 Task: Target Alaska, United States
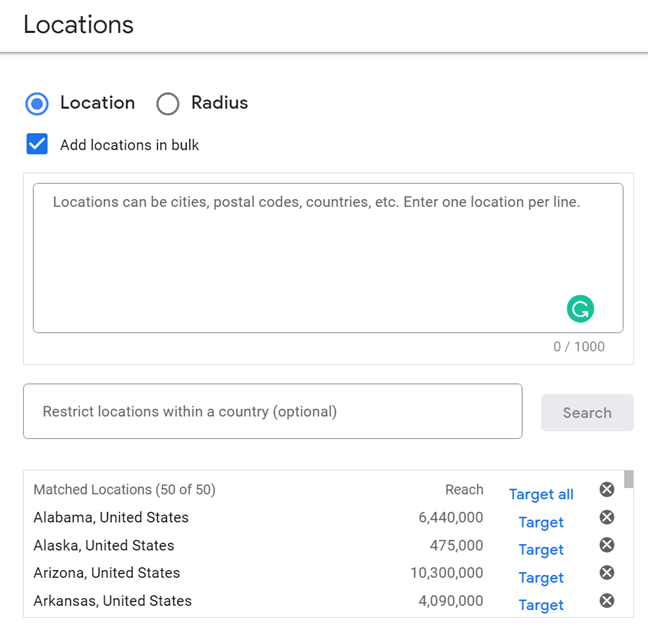click(541, 549)
